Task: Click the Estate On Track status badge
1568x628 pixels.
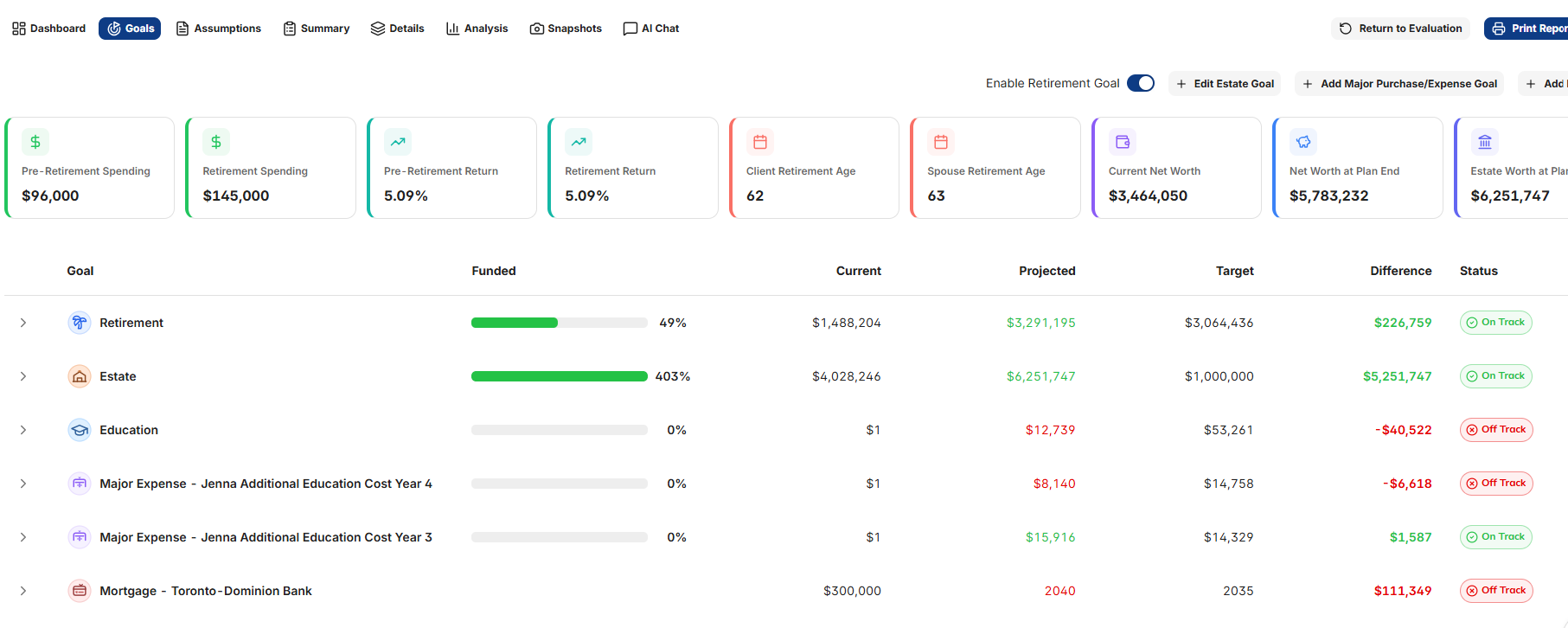Action: click(1496, 376)
